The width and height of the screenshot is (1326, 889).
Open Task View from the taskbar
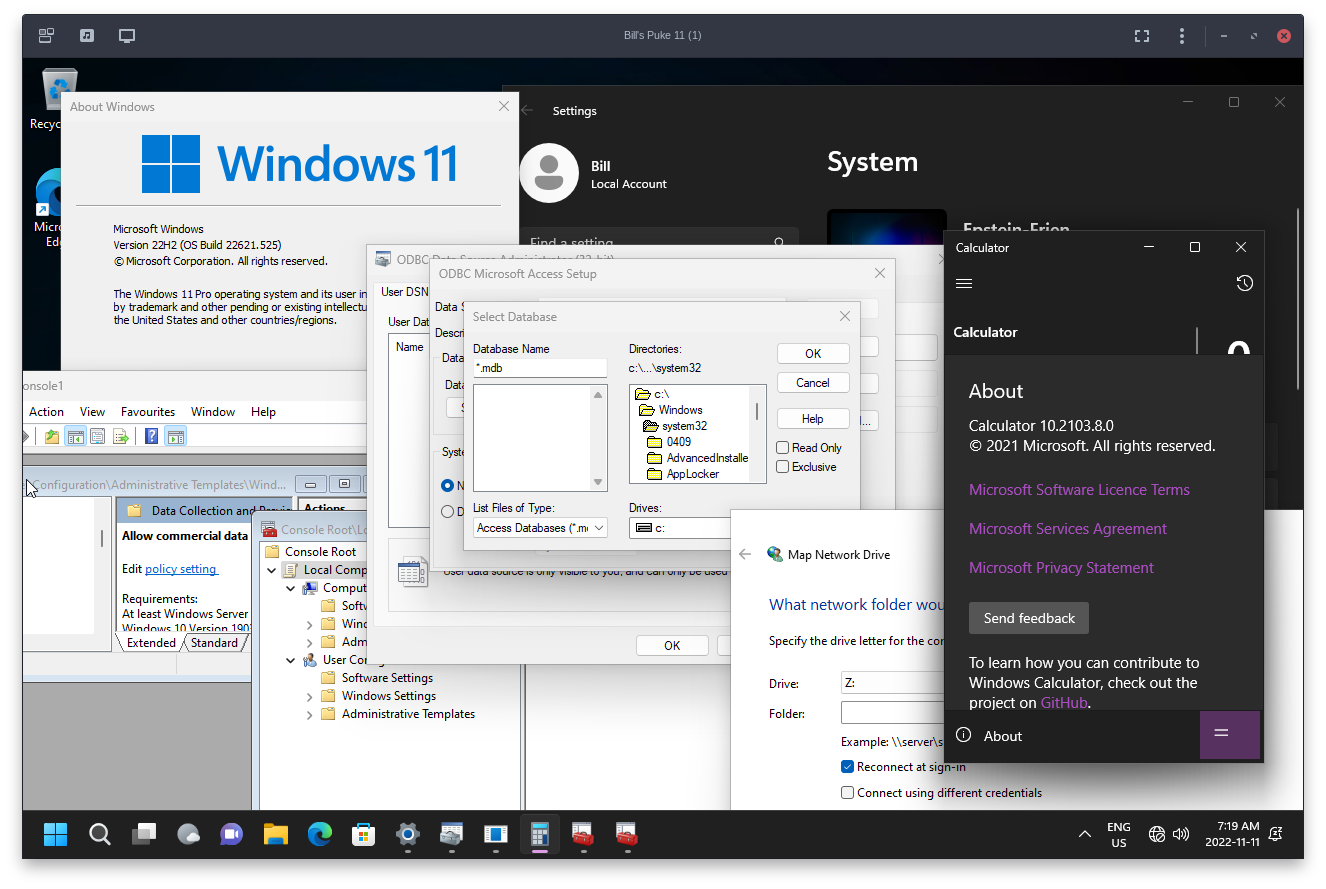[x=144, y=833]
